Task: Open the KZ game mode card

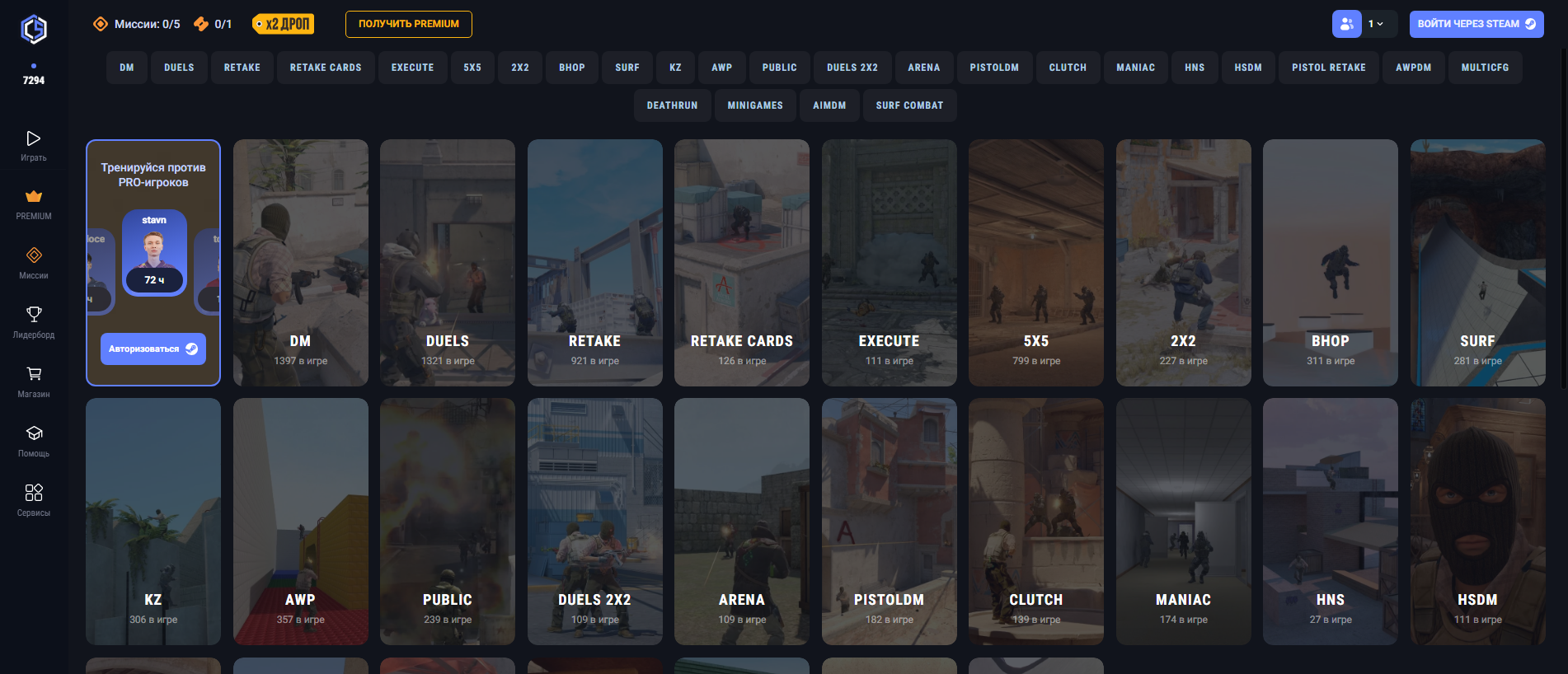Action: (153, 522)
